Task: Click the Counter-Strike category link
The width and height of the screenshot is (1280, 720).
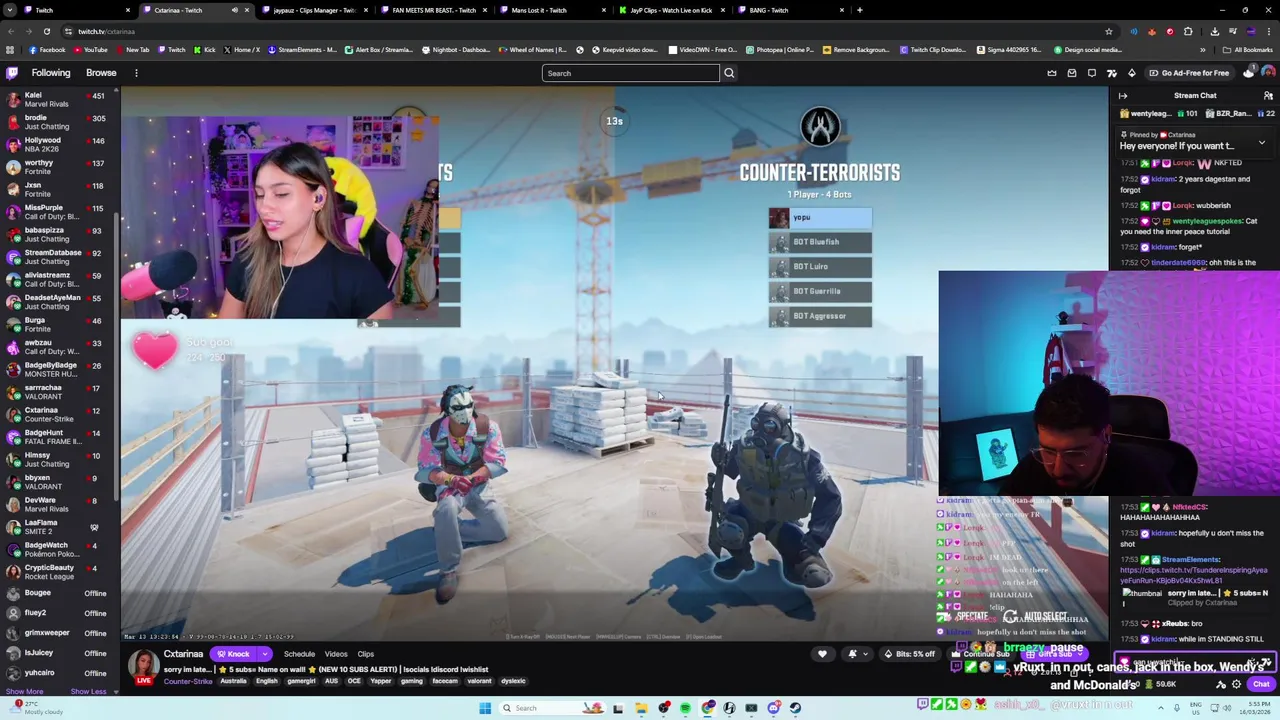Action: (x=188, y=681)
